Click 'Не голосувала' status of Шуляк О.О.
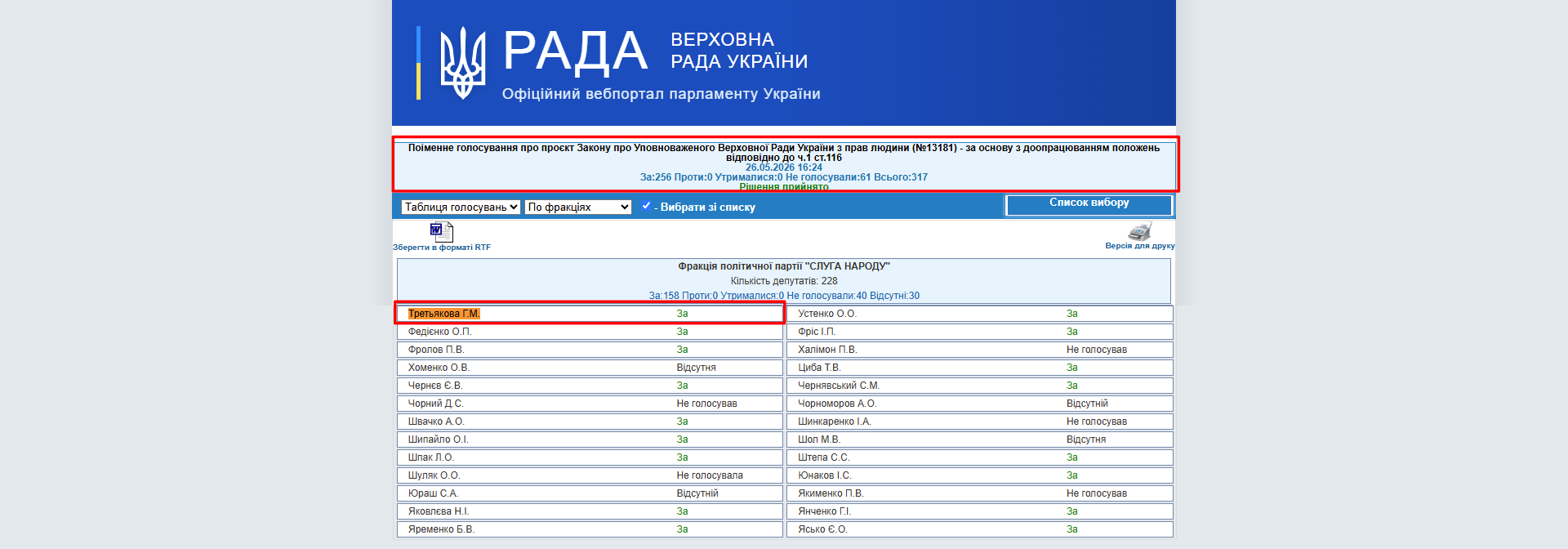 (710, 475)
